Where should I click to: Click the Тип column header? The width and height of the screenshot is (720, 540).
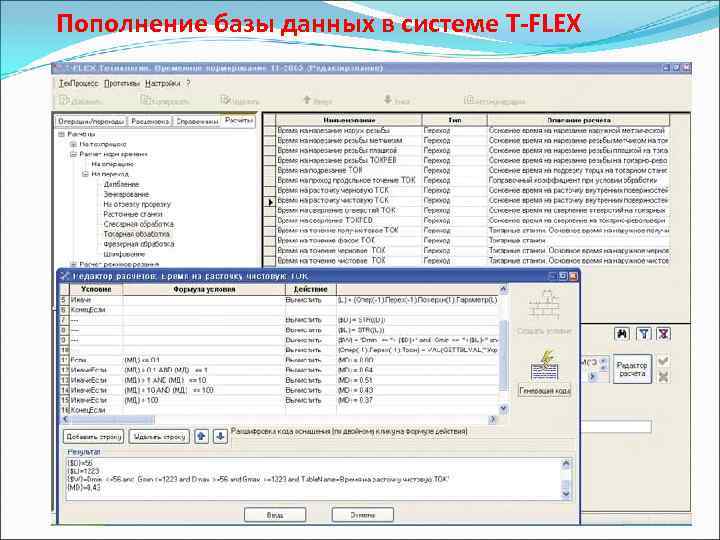(455, 120)
